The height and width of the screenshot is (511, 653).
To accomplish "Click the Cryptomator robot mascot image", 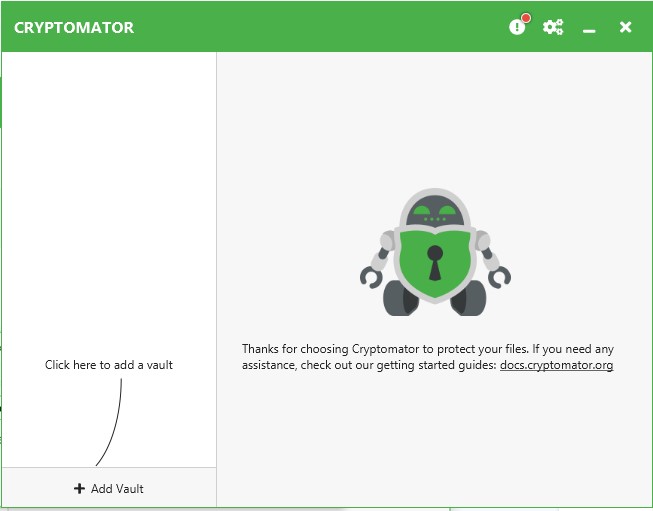I will tap(435, 252).
